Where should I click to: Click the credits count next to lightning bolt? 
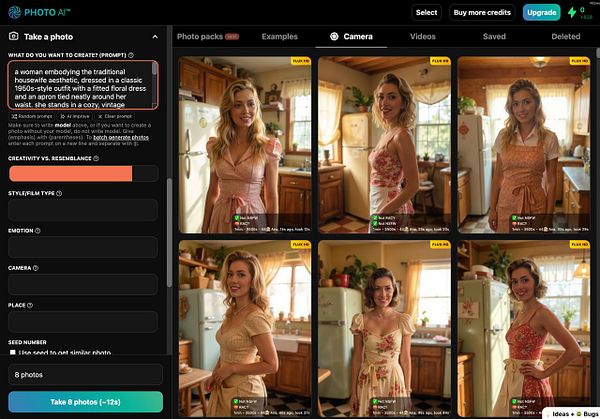pyautogui.click(x=582, y=10)
